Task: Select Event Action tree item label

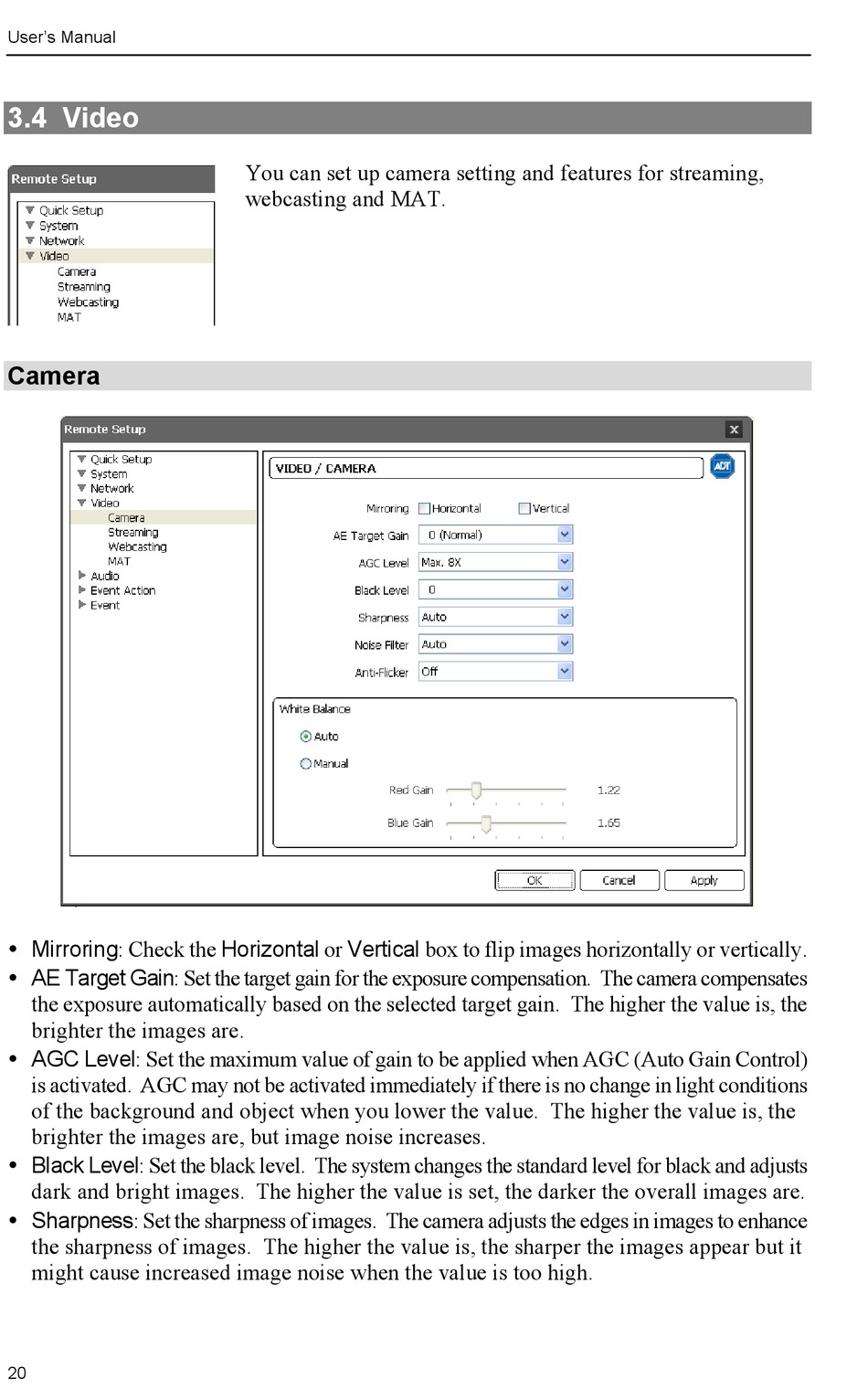Action: tap(122, 590)
